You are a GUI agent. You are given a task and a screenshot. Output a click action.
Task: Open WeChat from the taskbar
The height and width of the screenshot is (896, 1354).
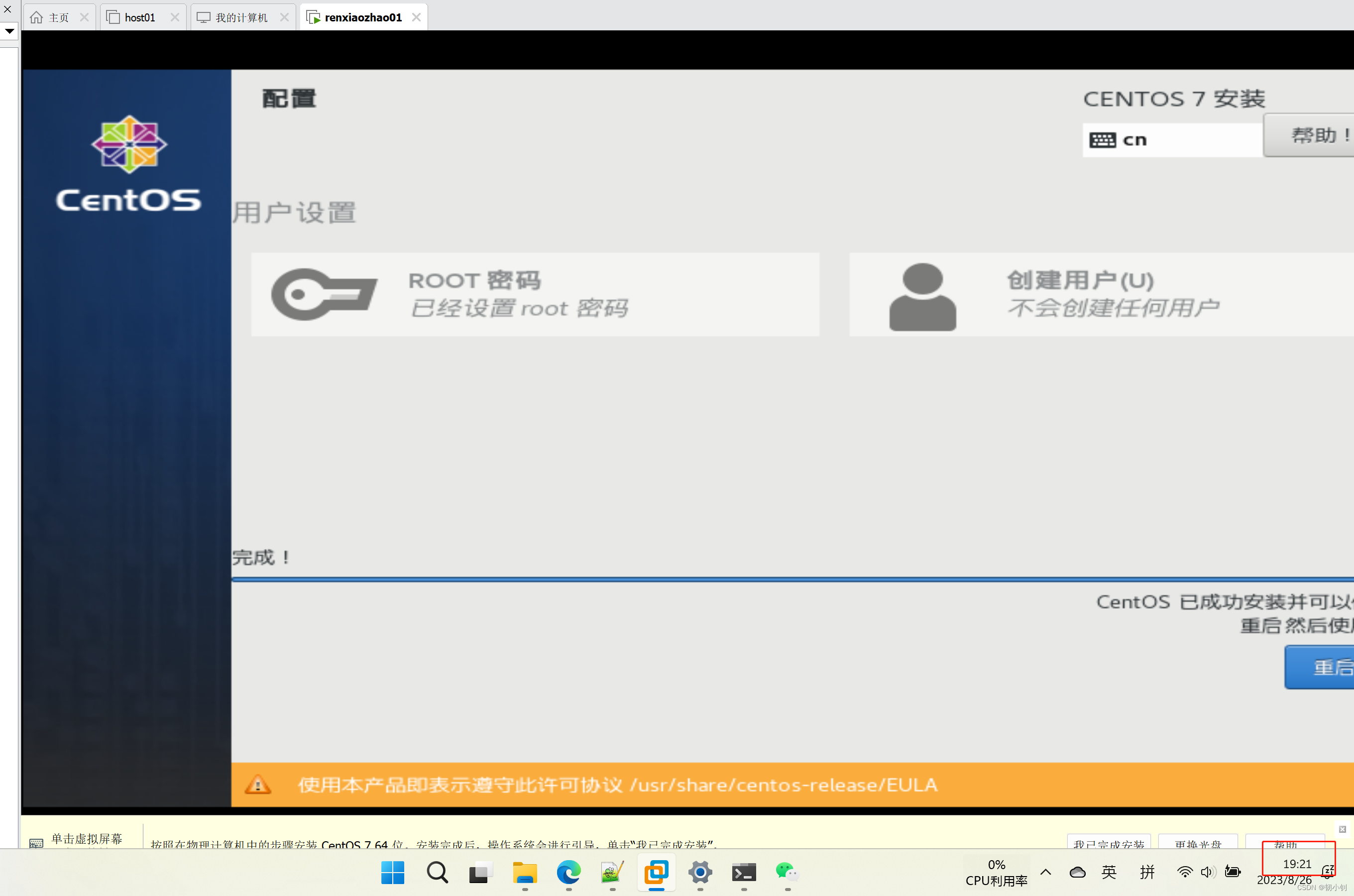787,872
